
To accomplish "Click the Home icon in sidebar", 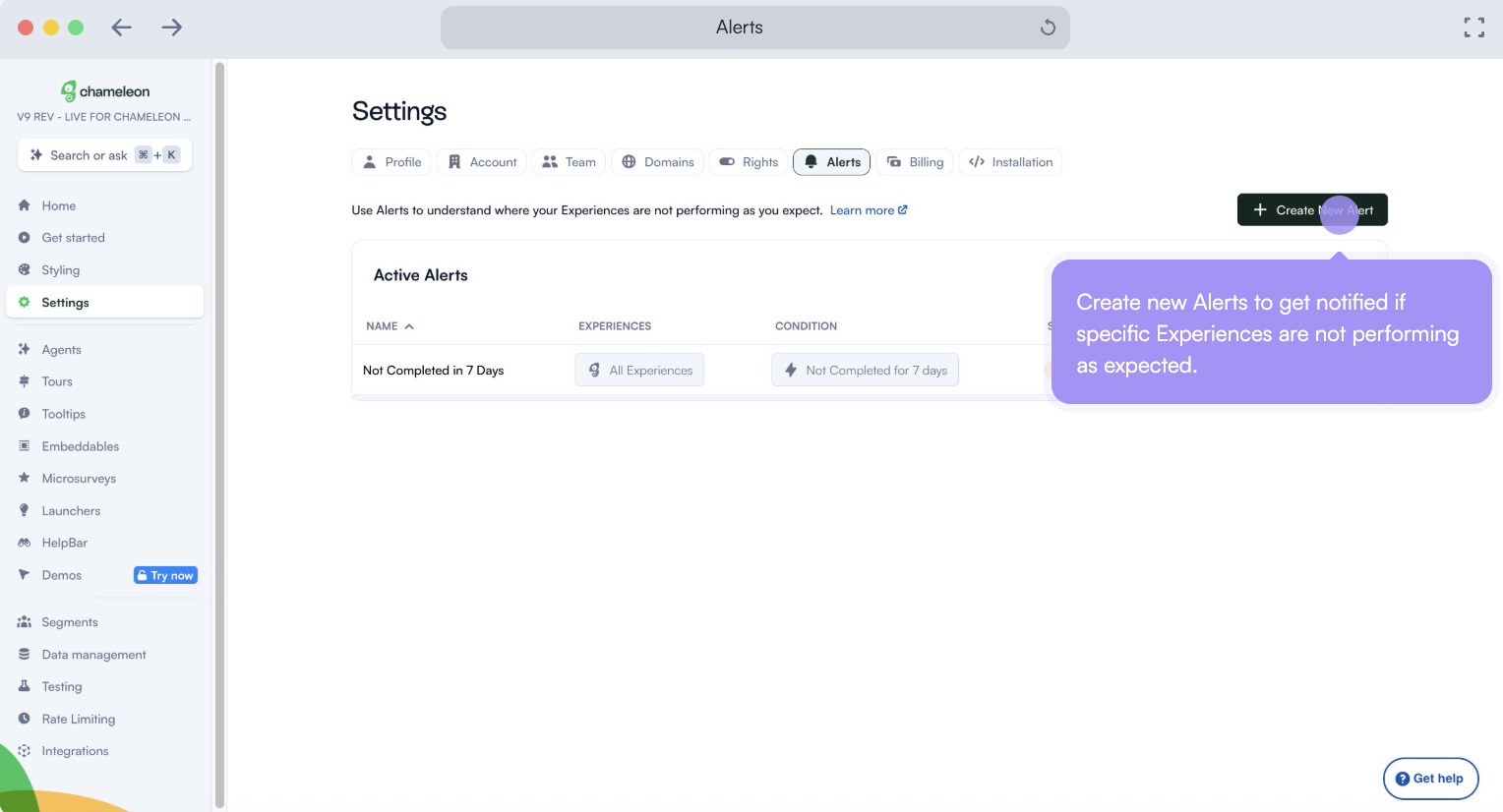I will [x=24, y=205].
